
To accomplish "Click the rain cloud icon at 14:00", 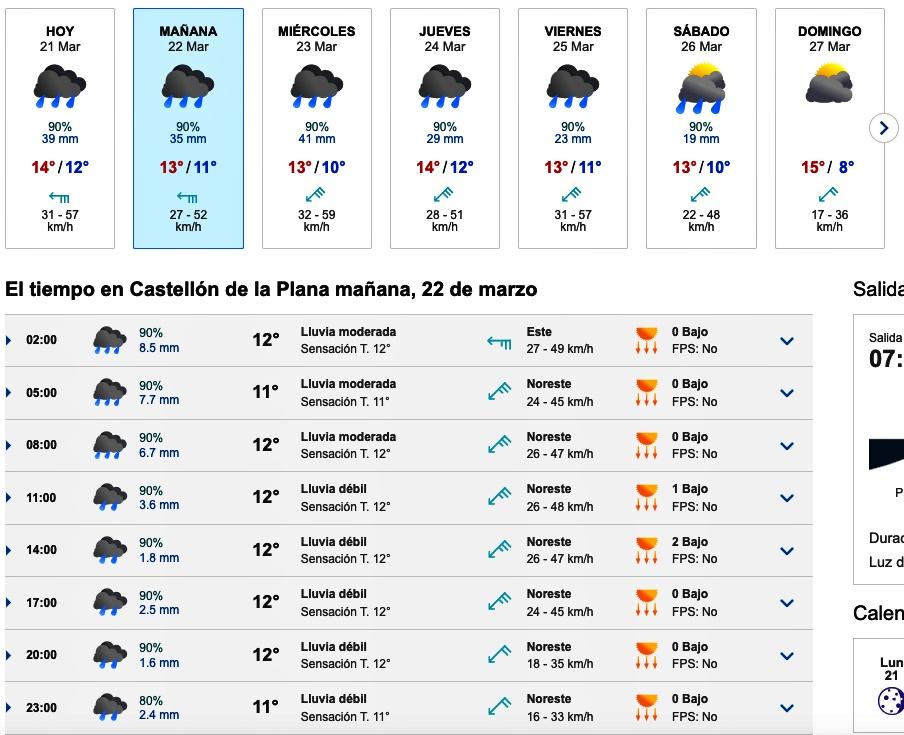I will click(x=110, y=550).
